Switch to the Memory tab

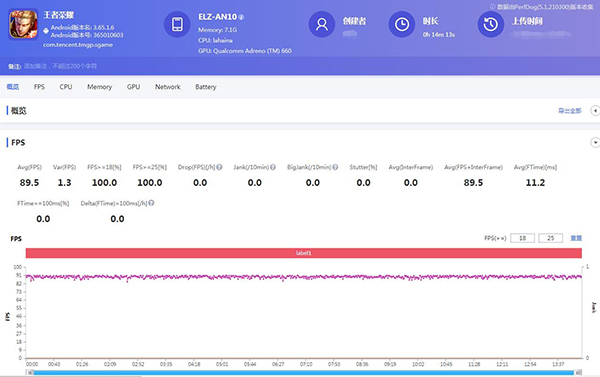[x=99, y=87]
